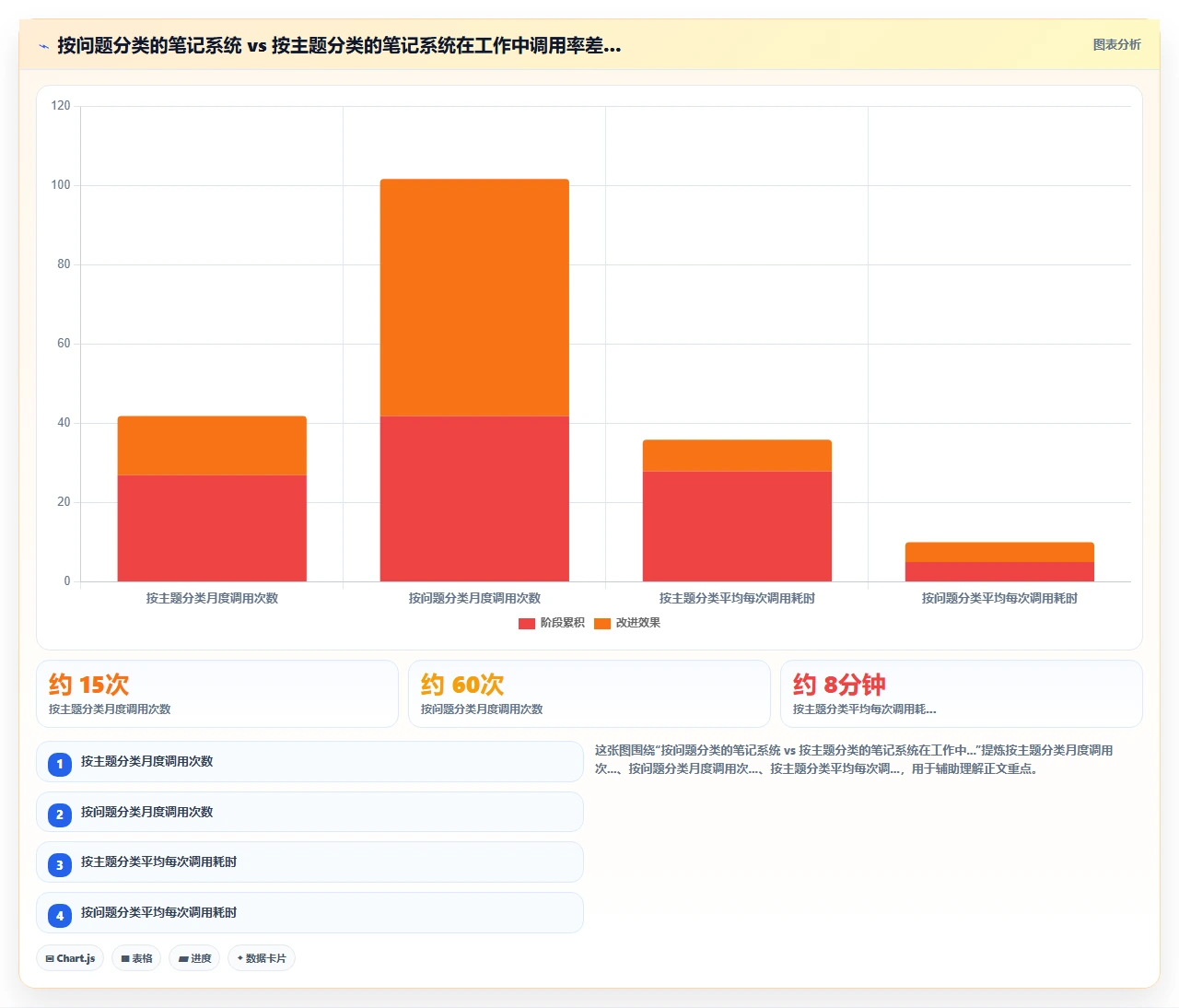The height and width of the screenshot is (1008, 1179).
Task: Click the blue number 4 badge
Action: (x=60, y=915)
